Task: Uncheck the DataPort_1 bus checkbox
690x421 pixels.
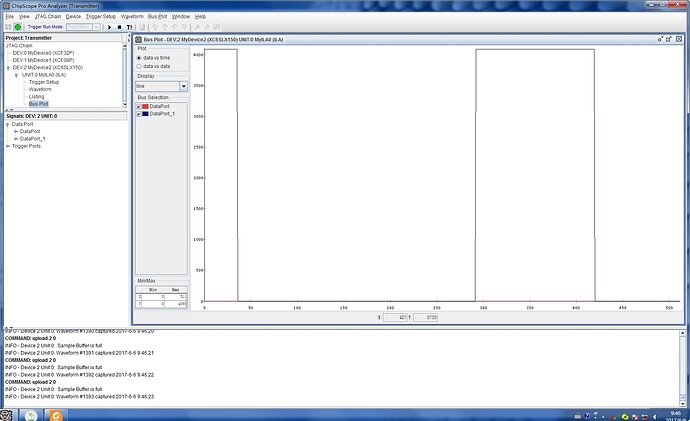Action: click(139, 114)
